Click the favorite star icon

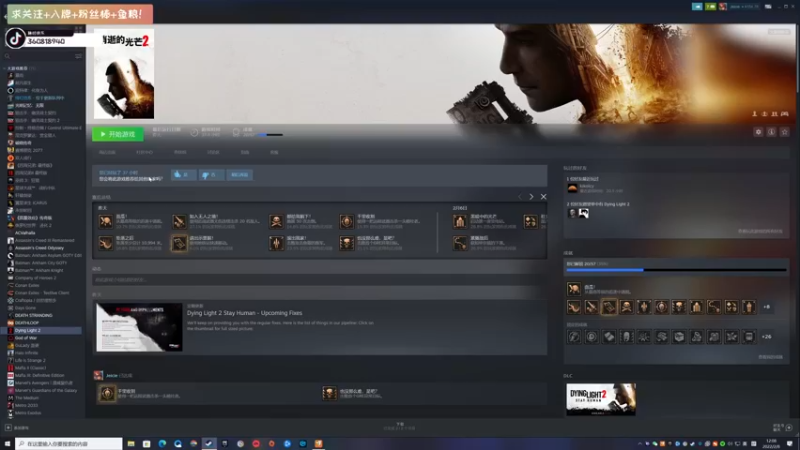coord(785,132)
